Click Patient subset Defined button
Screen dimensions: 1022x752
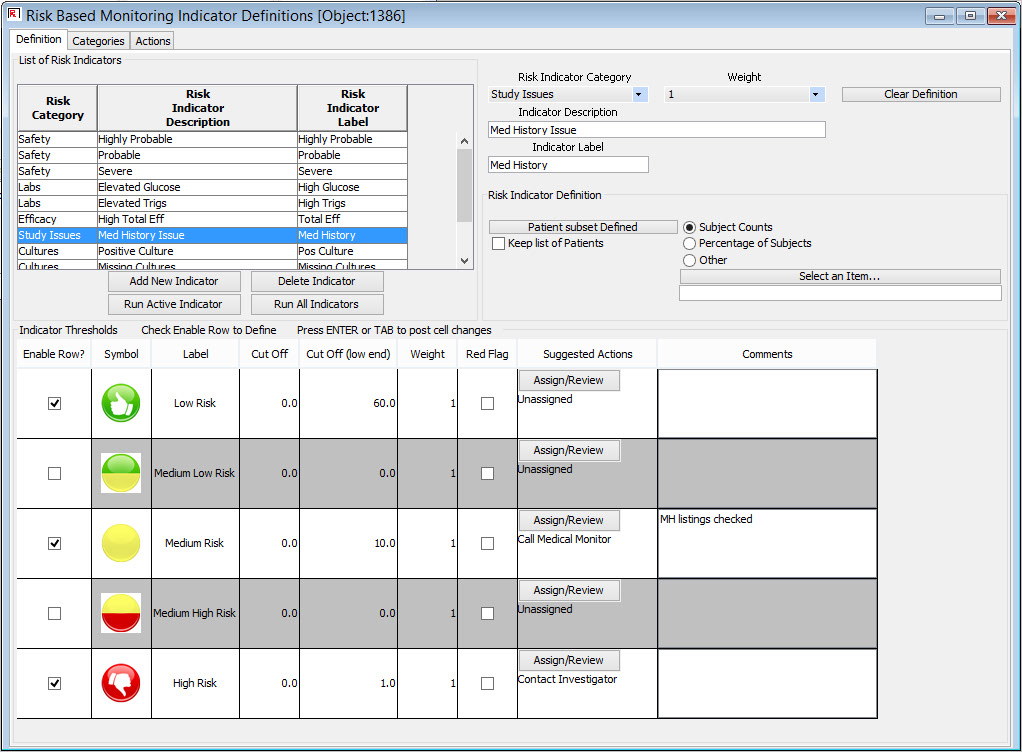pyautogui.click(x=583, y=227)
